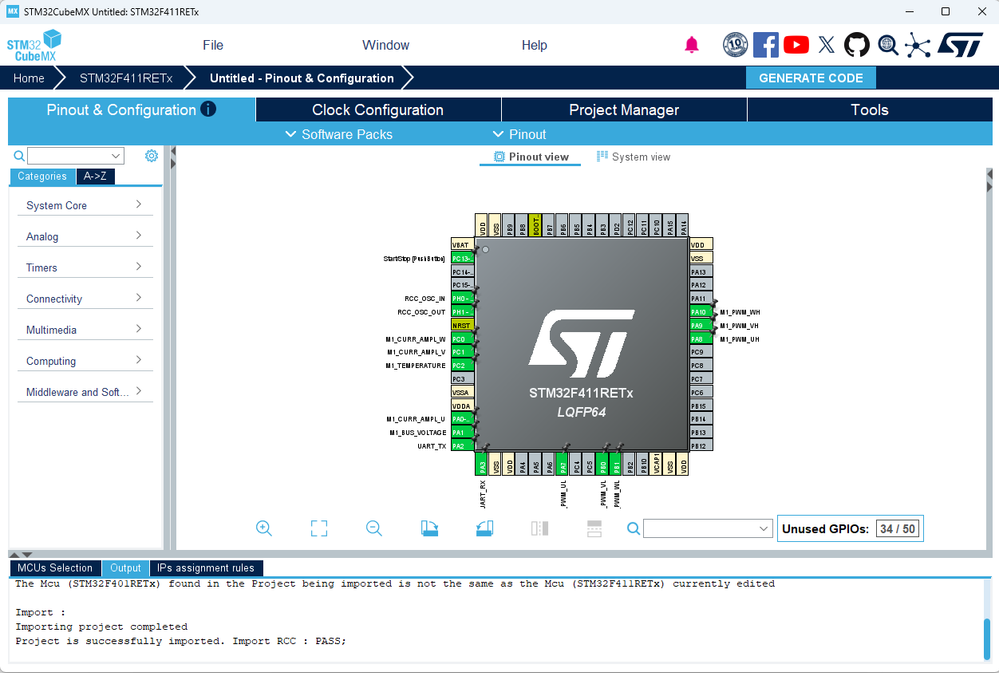Zoom out of the chip pinout
Image resolution: width=999 pixels, height=673 pixels.
(374, 529)
